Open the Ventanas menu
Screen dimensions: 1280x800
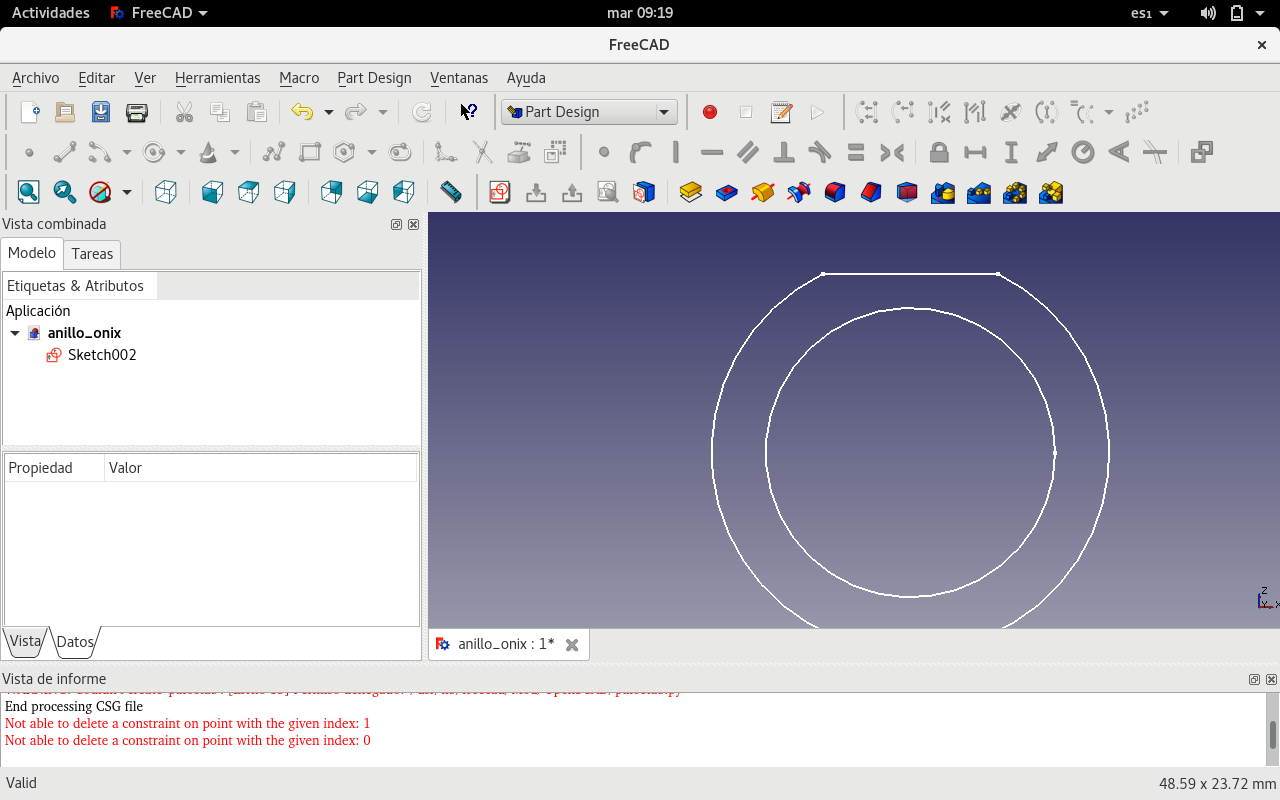459,78
